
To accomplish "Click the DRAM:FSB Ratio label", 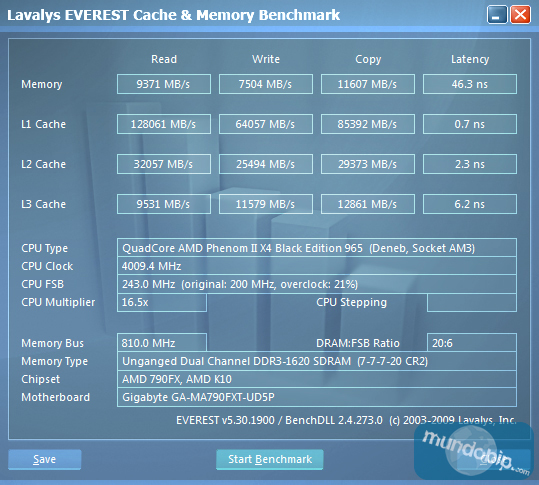I will pos(358,343).
